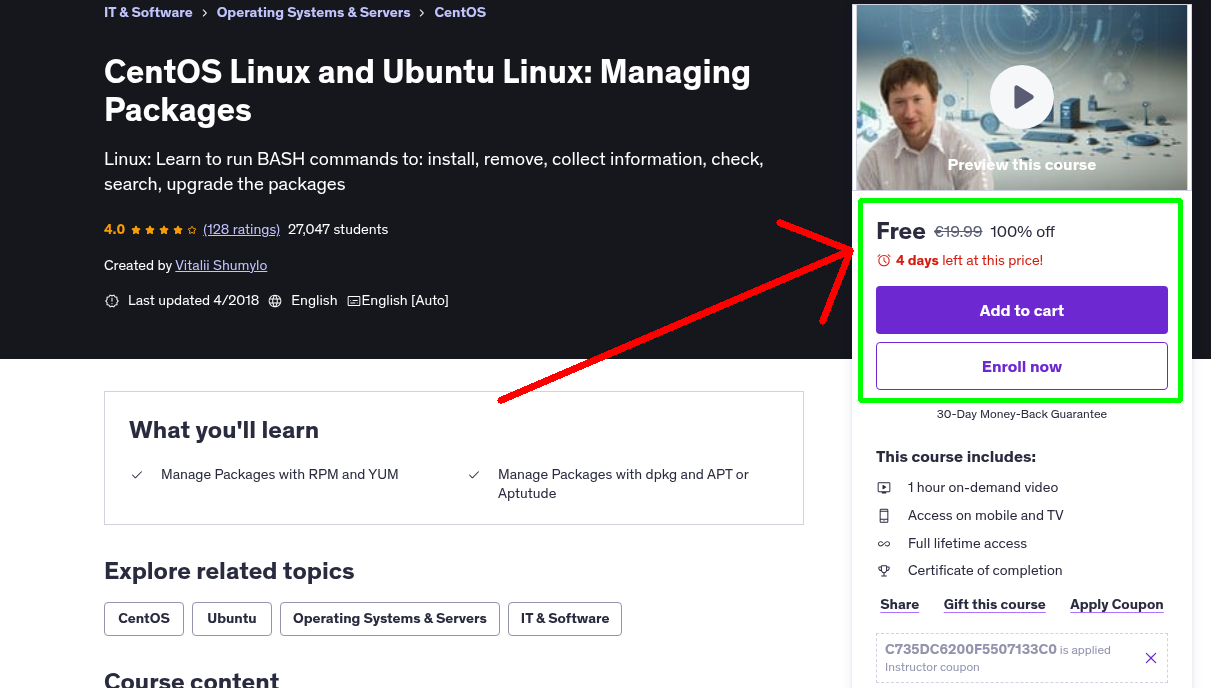
Task: Click the 4.0 rating number
Action: (114, 229)
